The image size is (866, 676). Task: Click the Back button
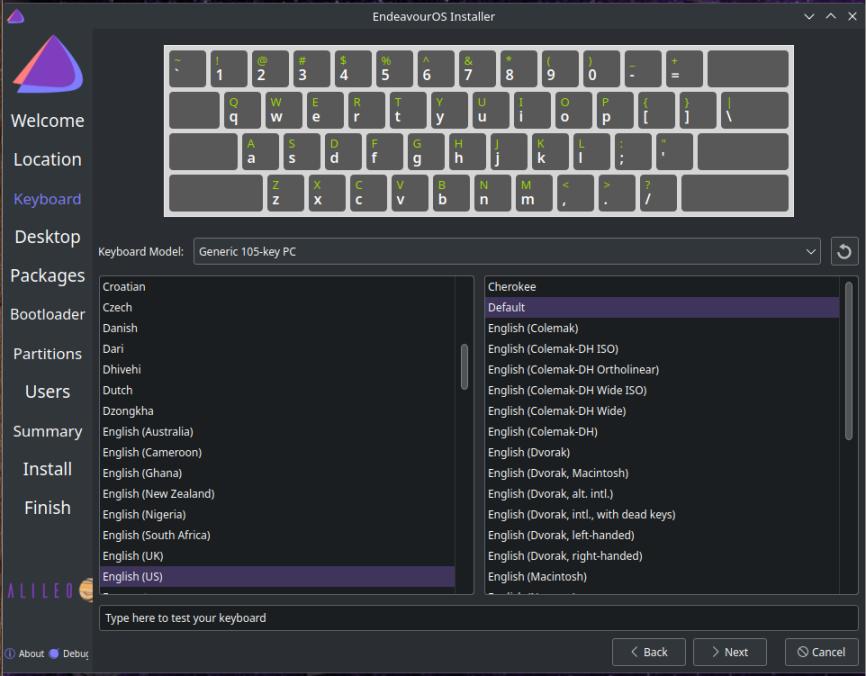(648, 652)
